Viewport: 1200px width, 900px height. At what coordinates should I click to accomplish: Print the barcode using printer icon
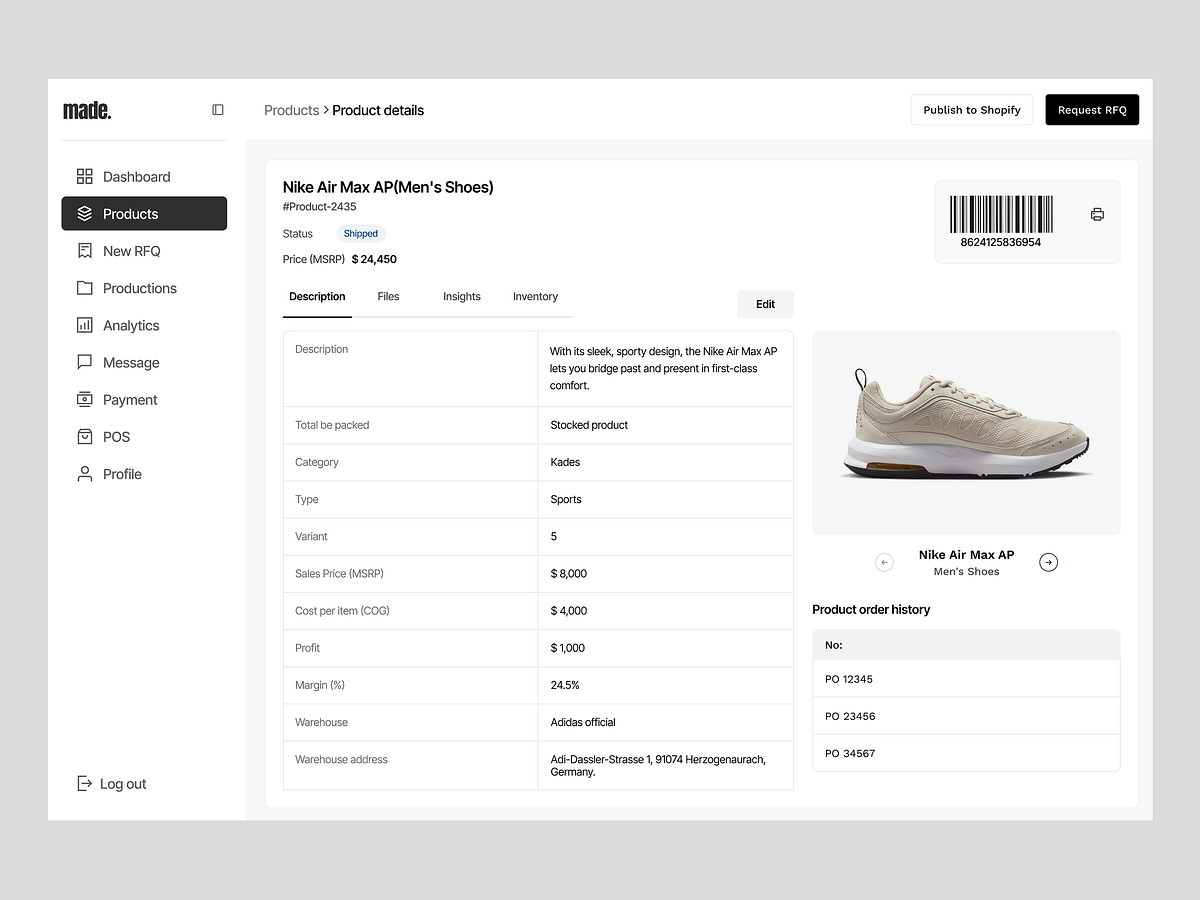tap(1097, 214)
